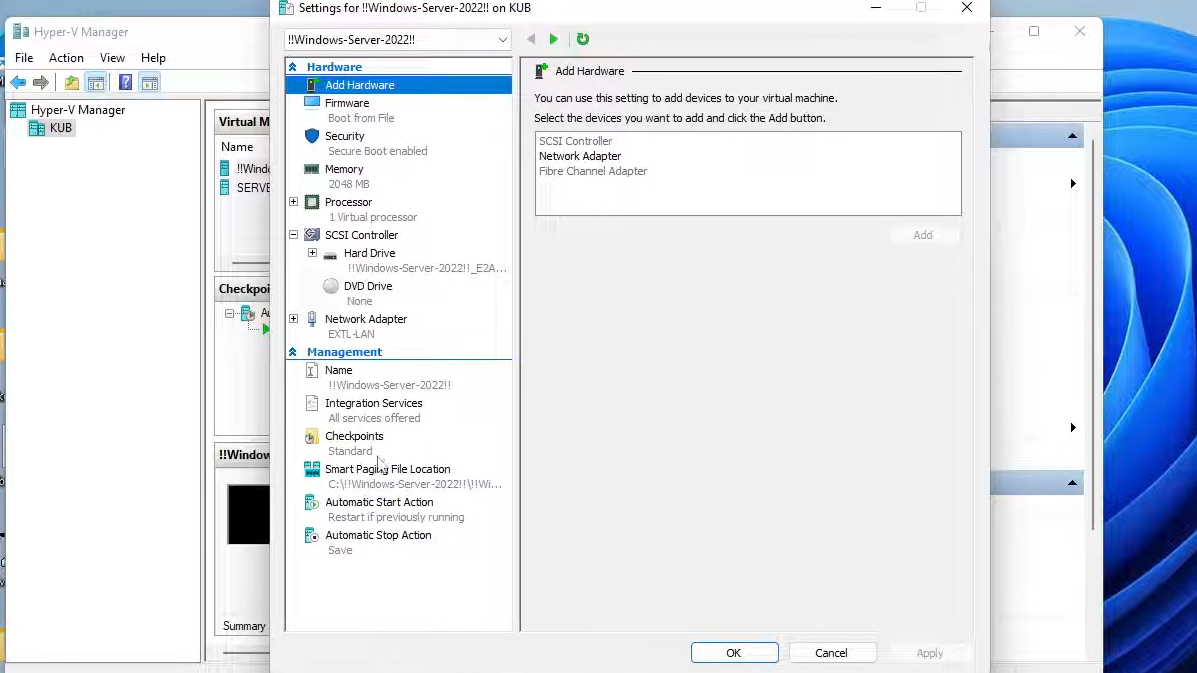Viewport: 1197px width, 673px height.
Task: Click the green refresh icon in settings
Action: tap(582, 39)
